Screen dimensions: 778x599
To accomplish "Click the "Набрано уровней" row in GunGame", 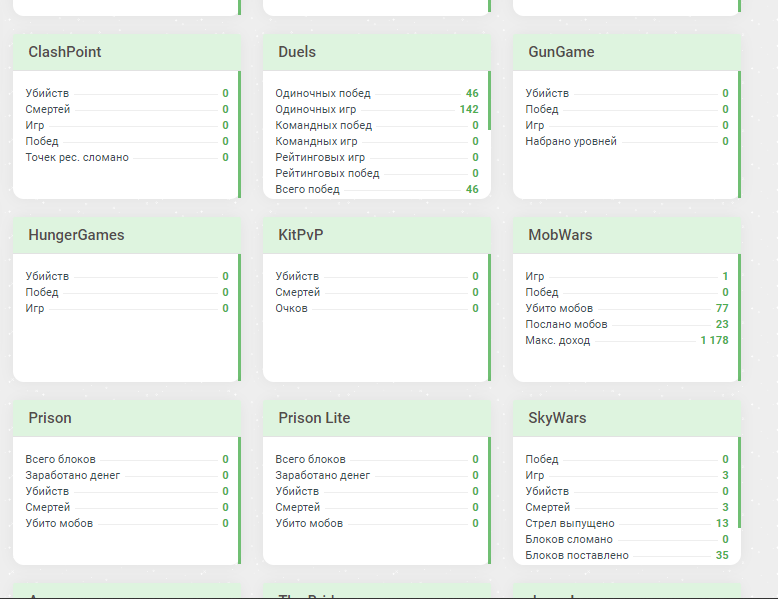I will click(627, 141).
